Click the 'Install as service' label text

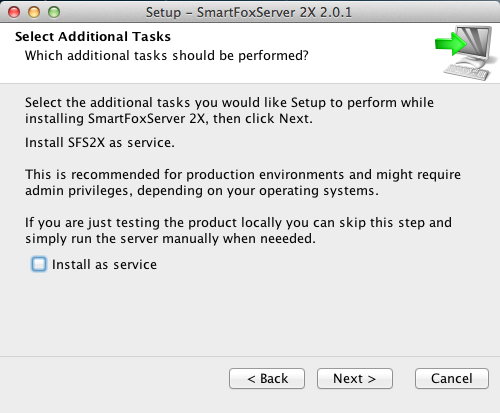point(104,265)
